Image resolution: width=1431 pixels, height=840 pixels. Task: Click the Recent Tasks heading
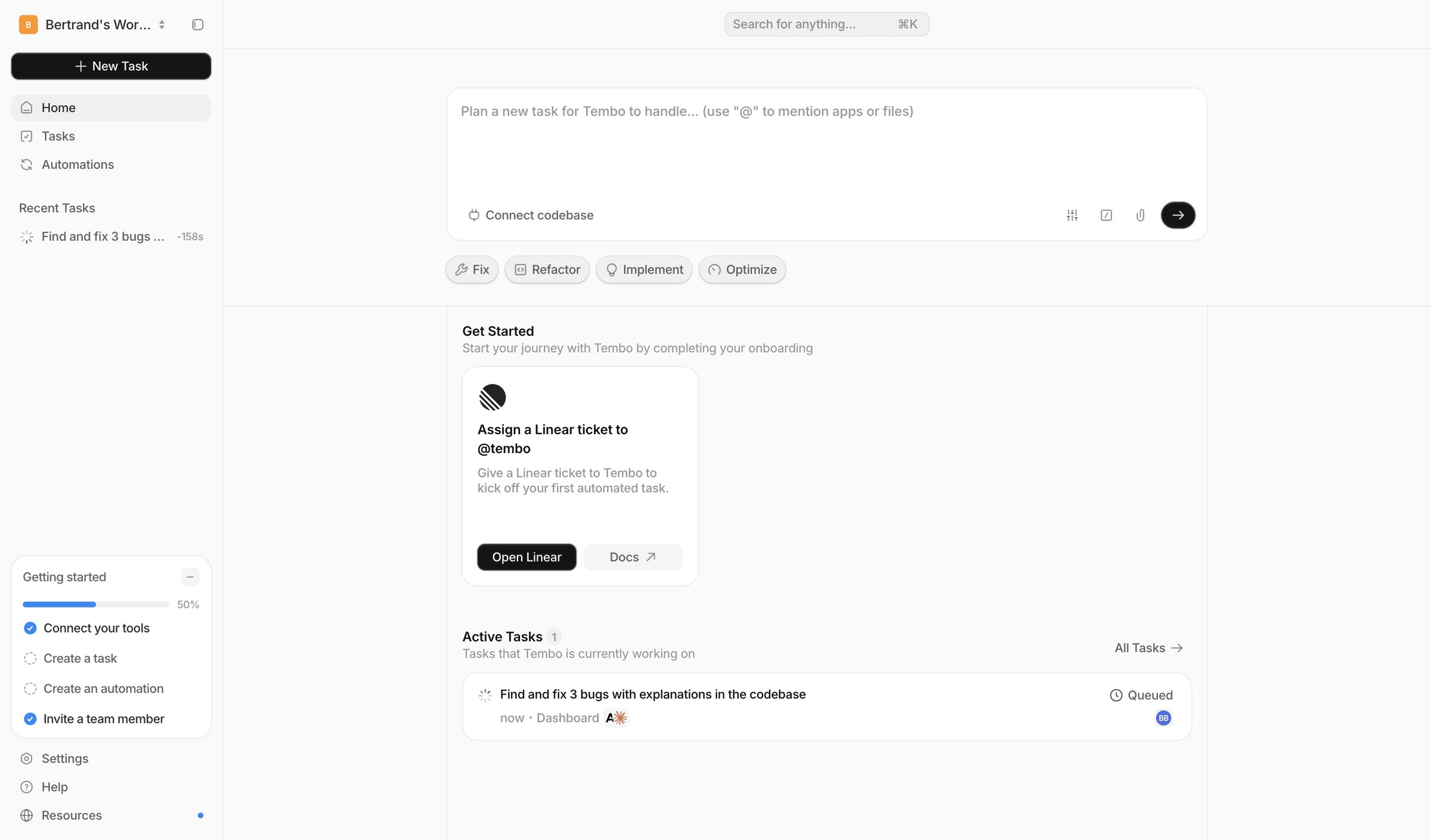tap(57, 208)
